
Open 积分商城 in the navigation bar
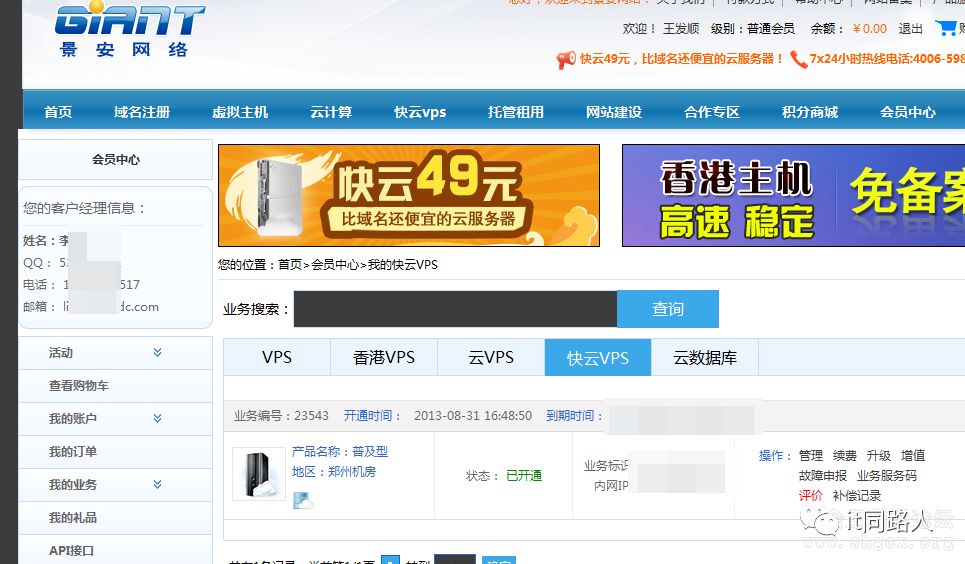(x=810, y=112)
